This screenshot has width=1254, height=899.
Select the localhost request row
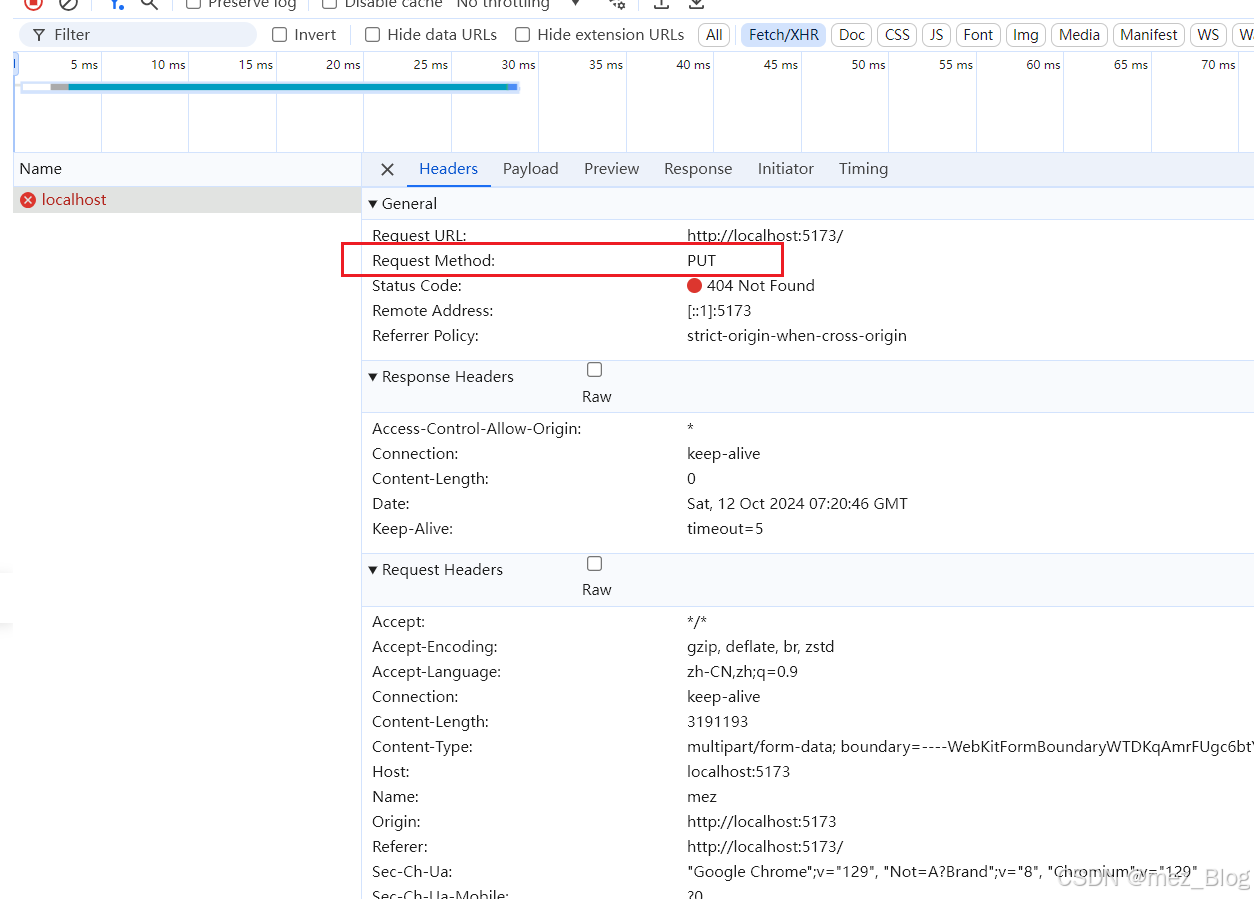186,200
